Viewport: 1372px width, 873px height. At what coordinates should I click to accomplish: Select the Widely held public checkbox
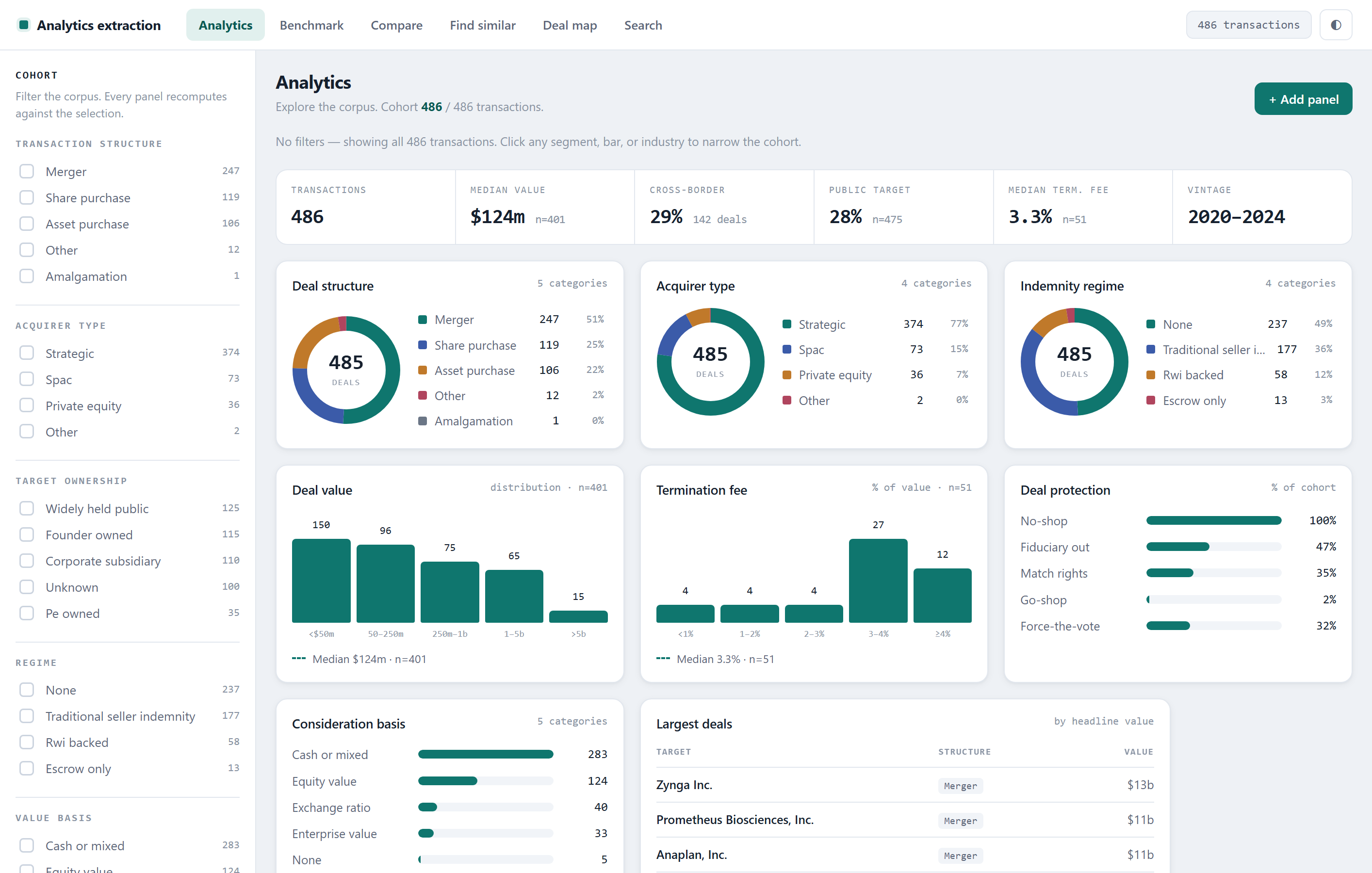pyautogui.click(x=27, y=509)
